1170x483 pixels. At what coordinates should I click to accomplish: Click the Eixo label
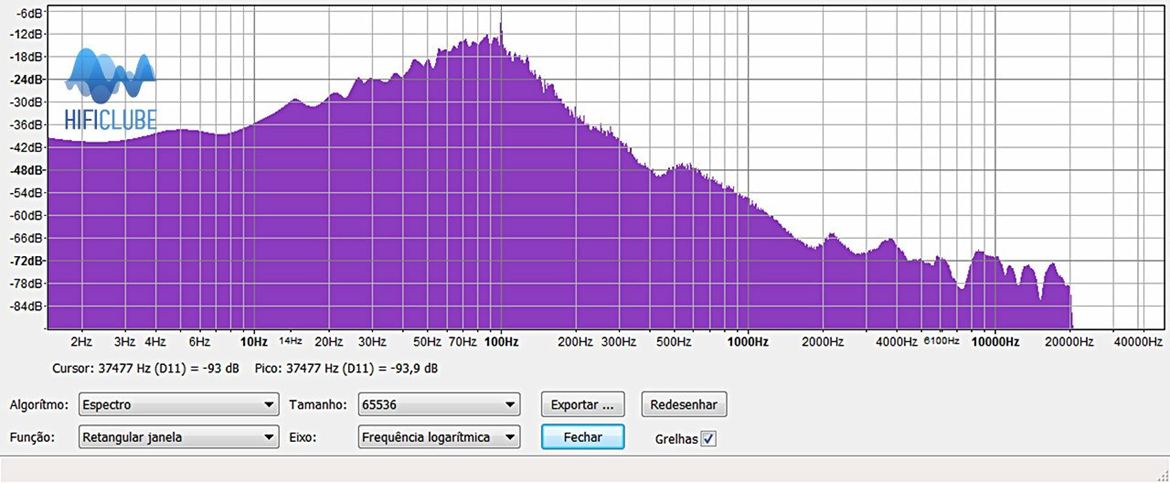coord(303,437)
